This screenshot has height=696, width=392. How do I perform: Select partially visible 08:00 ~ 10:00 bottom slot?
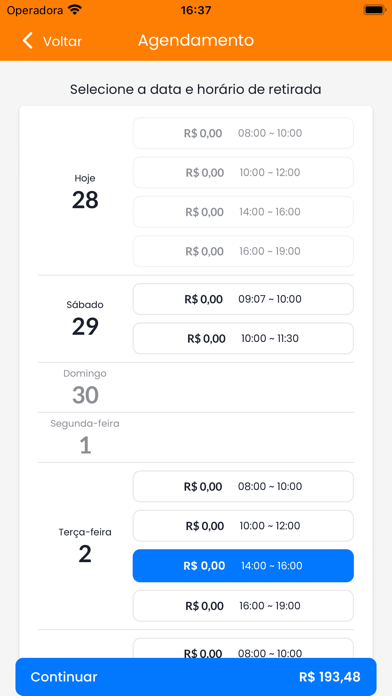point(243,649)
